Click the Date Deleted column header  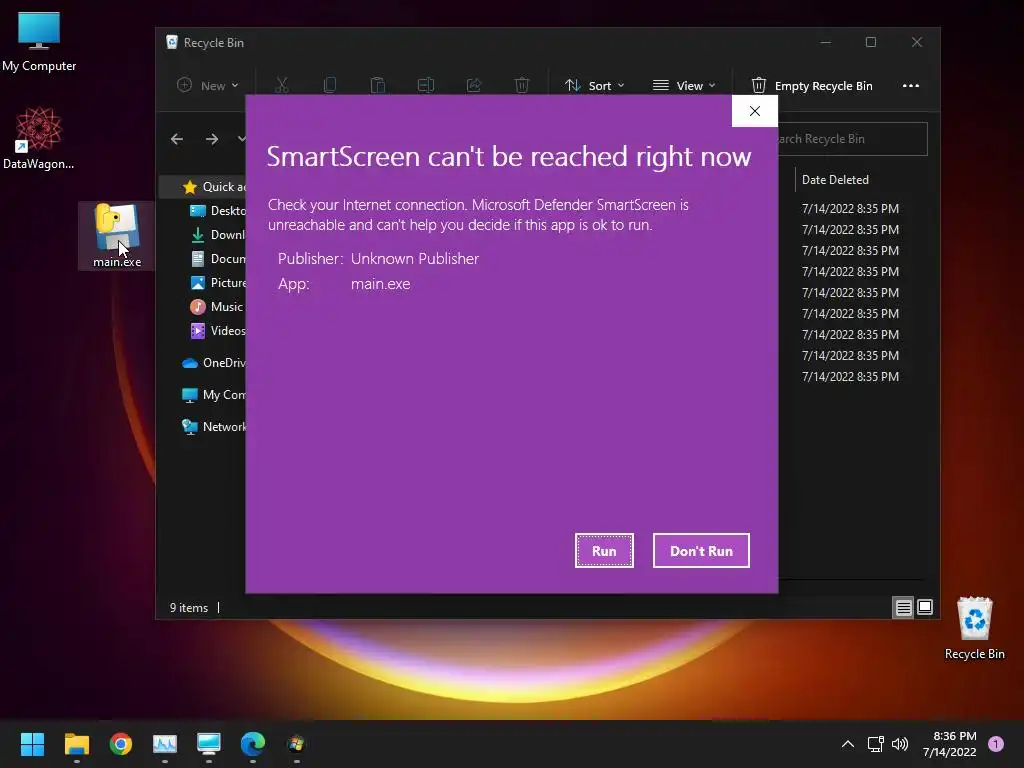(x=835, y=180)
